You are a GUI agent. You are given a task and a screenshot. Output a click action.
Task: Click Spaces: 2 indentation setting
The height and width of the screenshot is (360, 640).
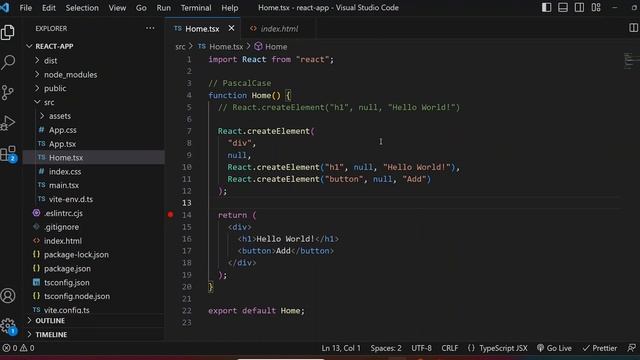coord(386,348)
